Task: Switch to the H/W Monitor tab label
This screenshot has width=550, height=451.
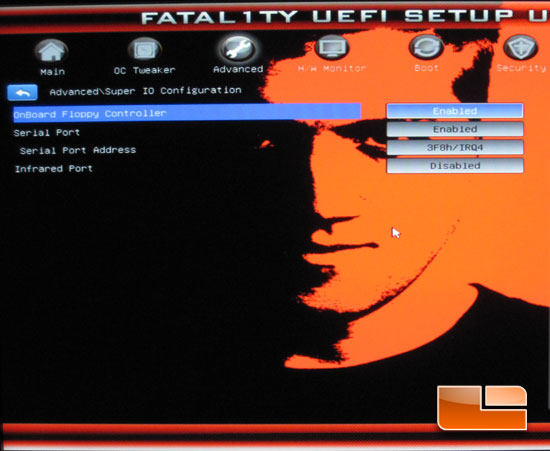Action: coord(332,68)
